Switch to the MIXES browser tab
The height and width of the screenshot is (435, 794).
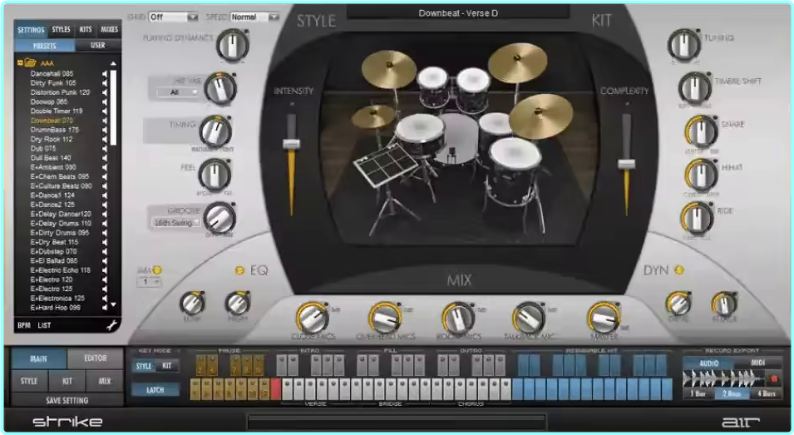pos(109,30)
